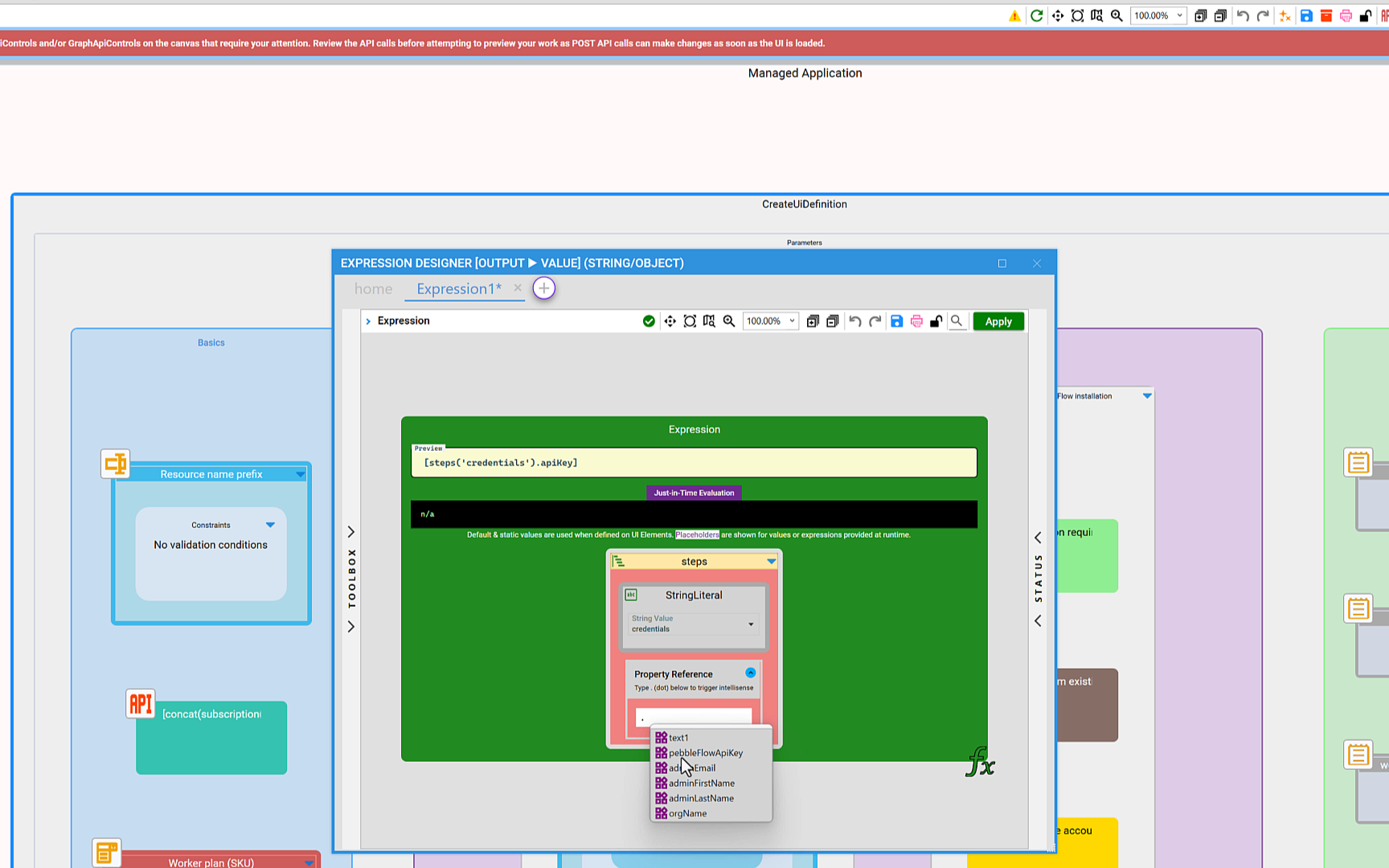The image size is (1389, 868).
Task: Collapse the steps node with its arrow
Action: click(772, 562)
